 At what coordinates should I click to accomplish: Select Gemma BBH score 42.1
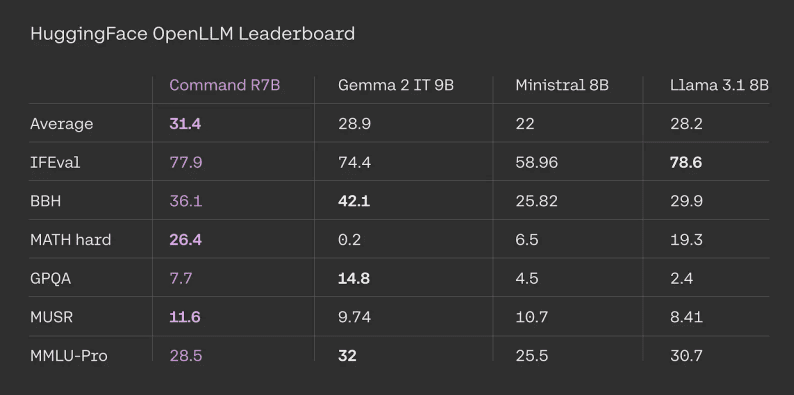[354, 201]
